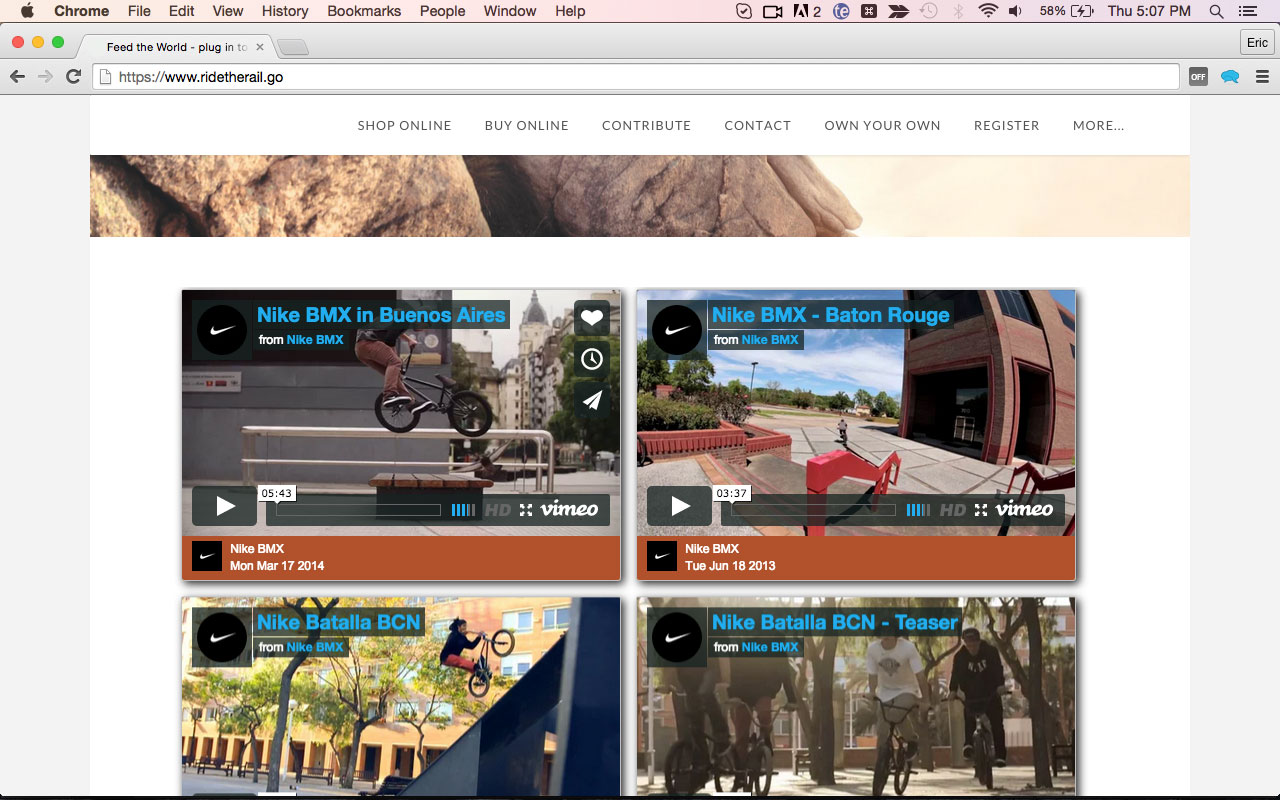Go to SHOP ONLINE page
The image size is (1280, 800).
pyautogui.click(x=405, y=125)
